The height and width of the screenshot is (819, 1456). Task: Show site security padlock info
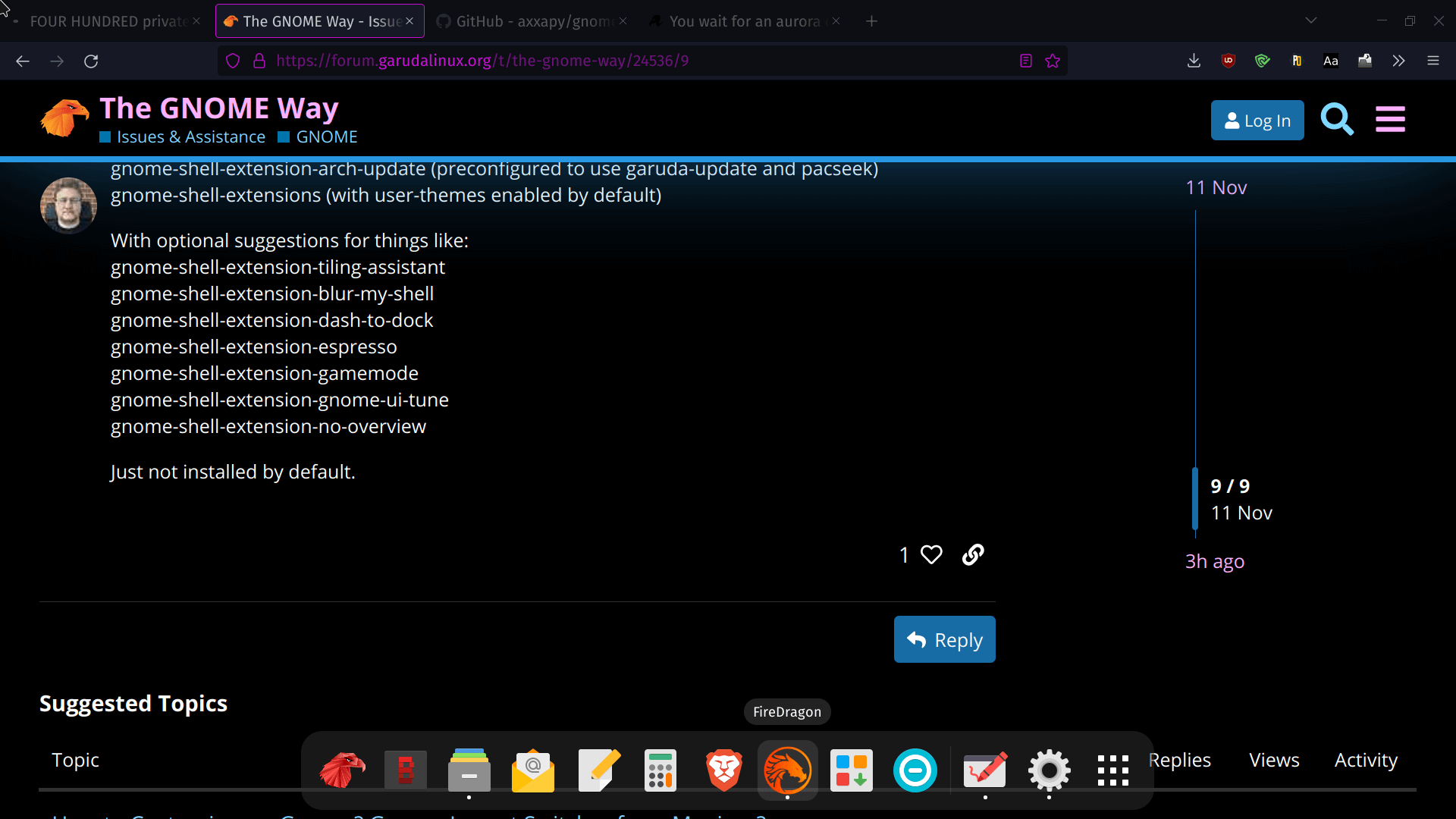(x=259, y=61)
